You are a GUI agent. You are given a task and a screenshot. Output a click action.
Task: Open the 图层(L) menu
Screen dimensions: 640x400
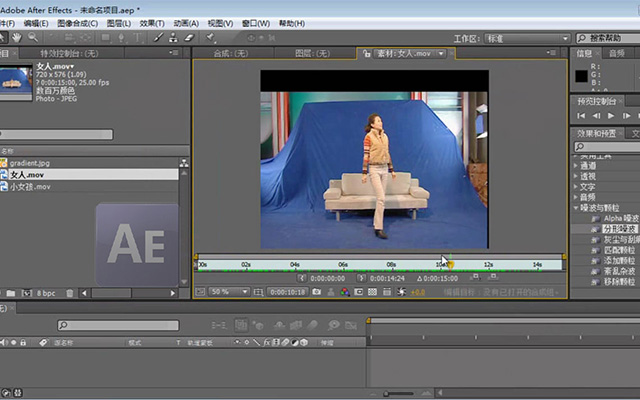point(119,23)
